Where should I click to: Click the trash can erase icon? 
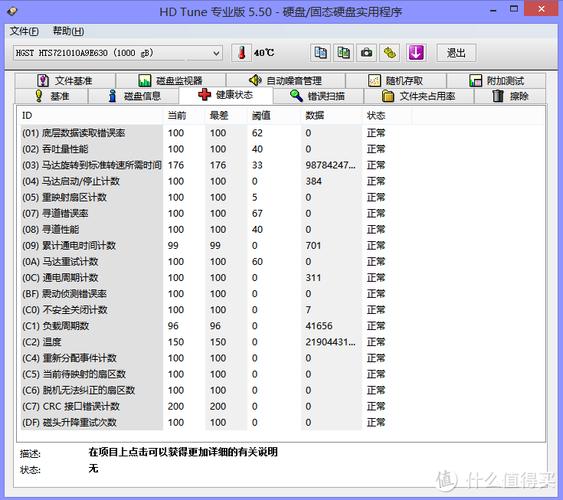498,96
